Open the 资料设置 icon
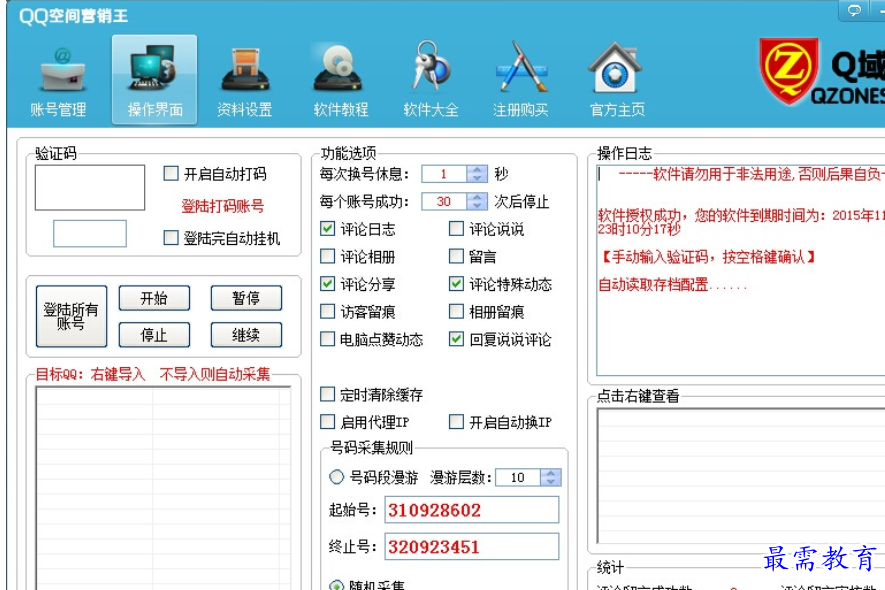This screenshot has width=885, height=590. [x=245, y=71]
